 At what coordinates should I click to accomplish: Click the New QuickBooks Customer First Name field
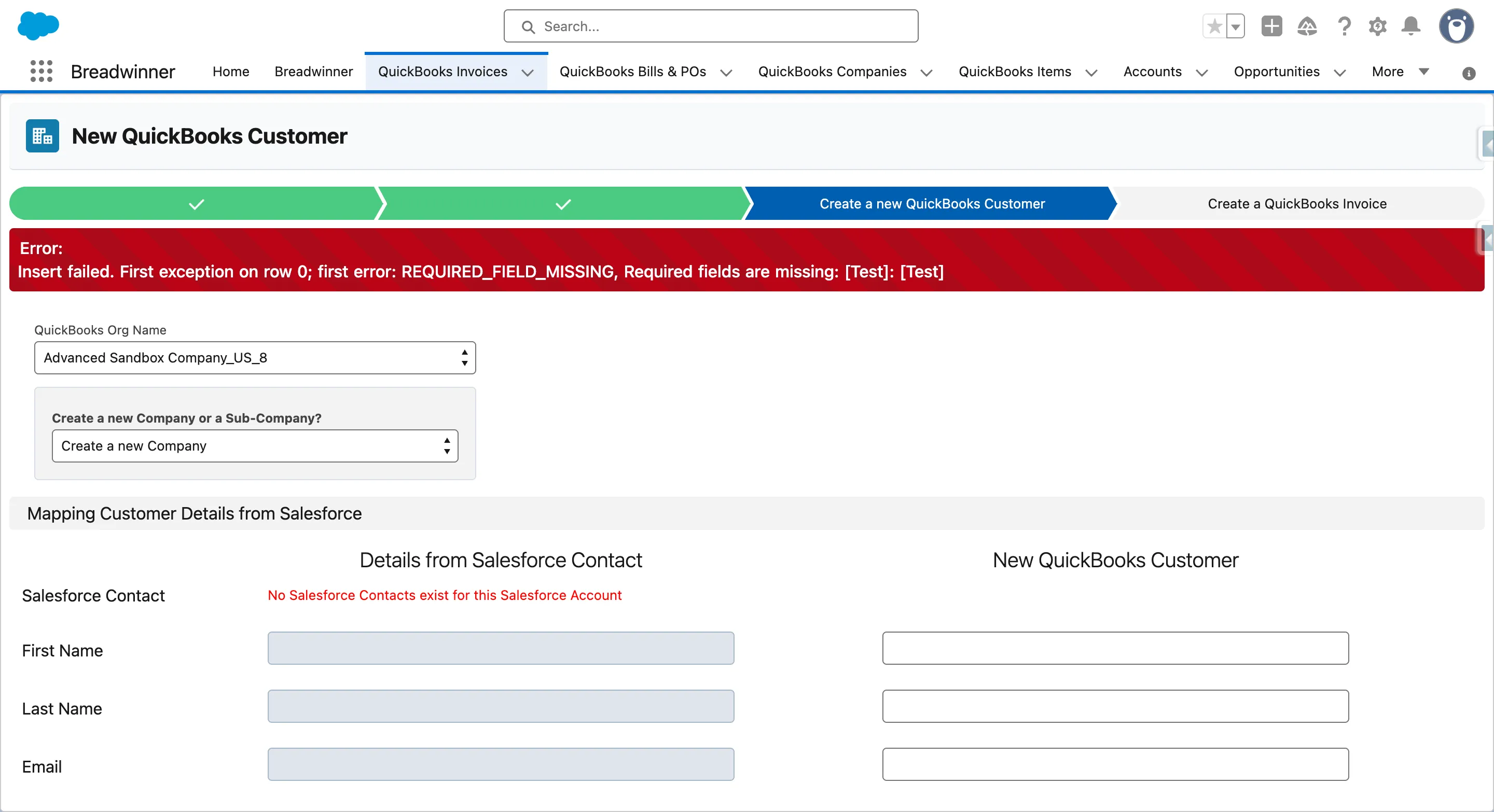coord(1115,648)
